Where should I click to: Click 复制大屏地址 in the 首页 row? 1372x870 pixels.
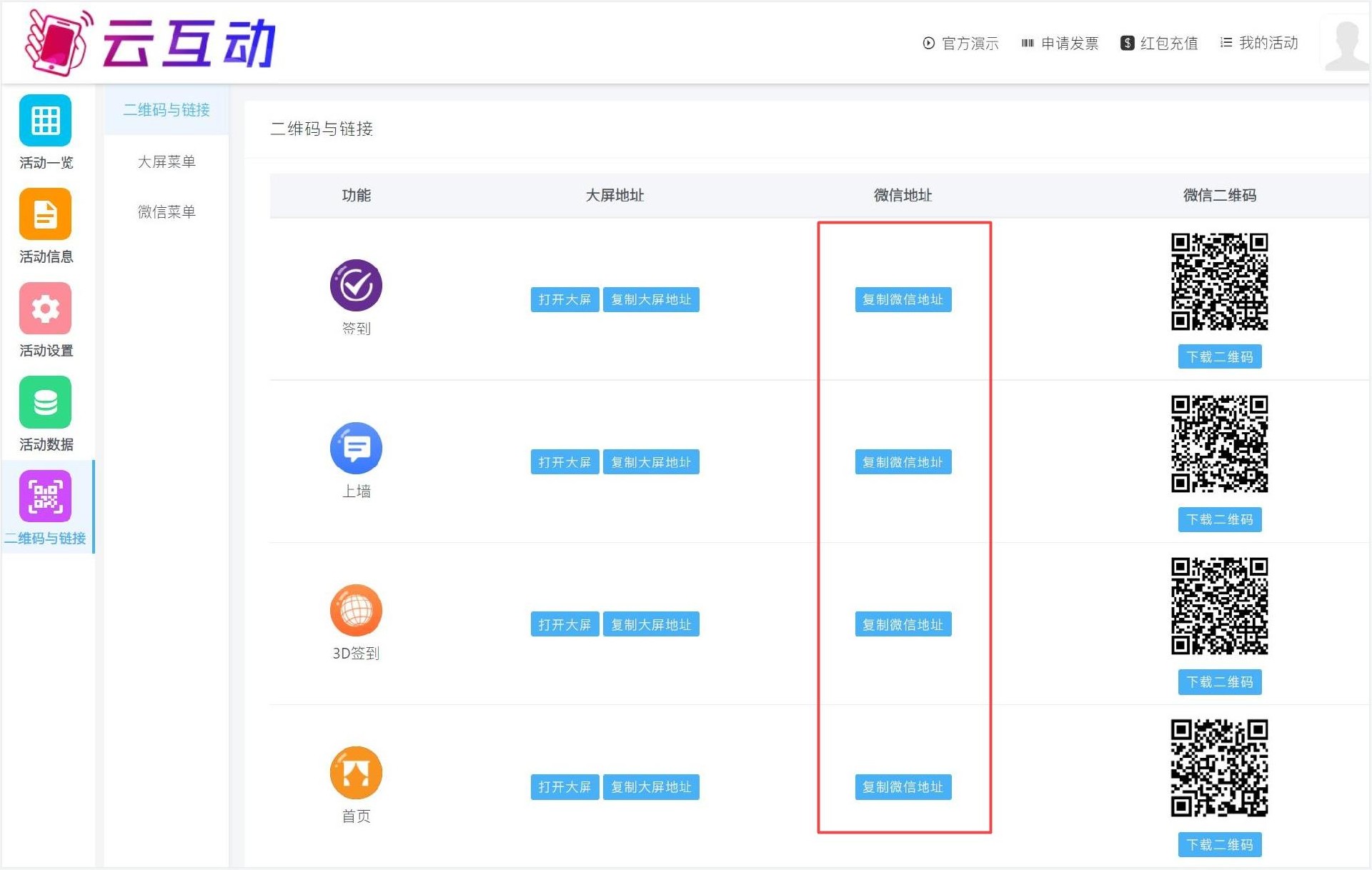coord(651,786)
